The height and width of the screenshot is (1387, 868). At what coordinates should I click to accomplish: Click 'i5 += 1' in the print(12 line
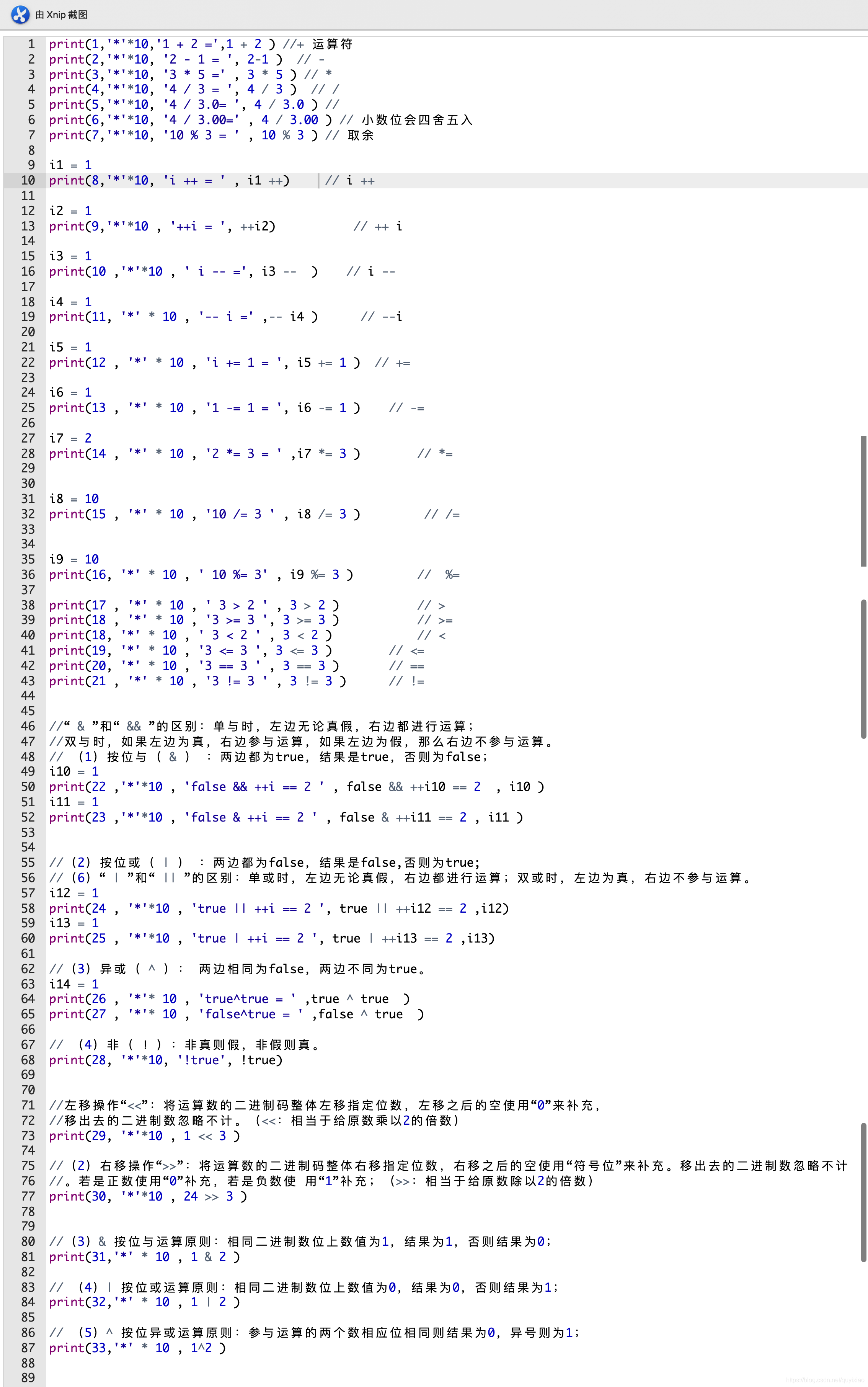tap(321, 363)
